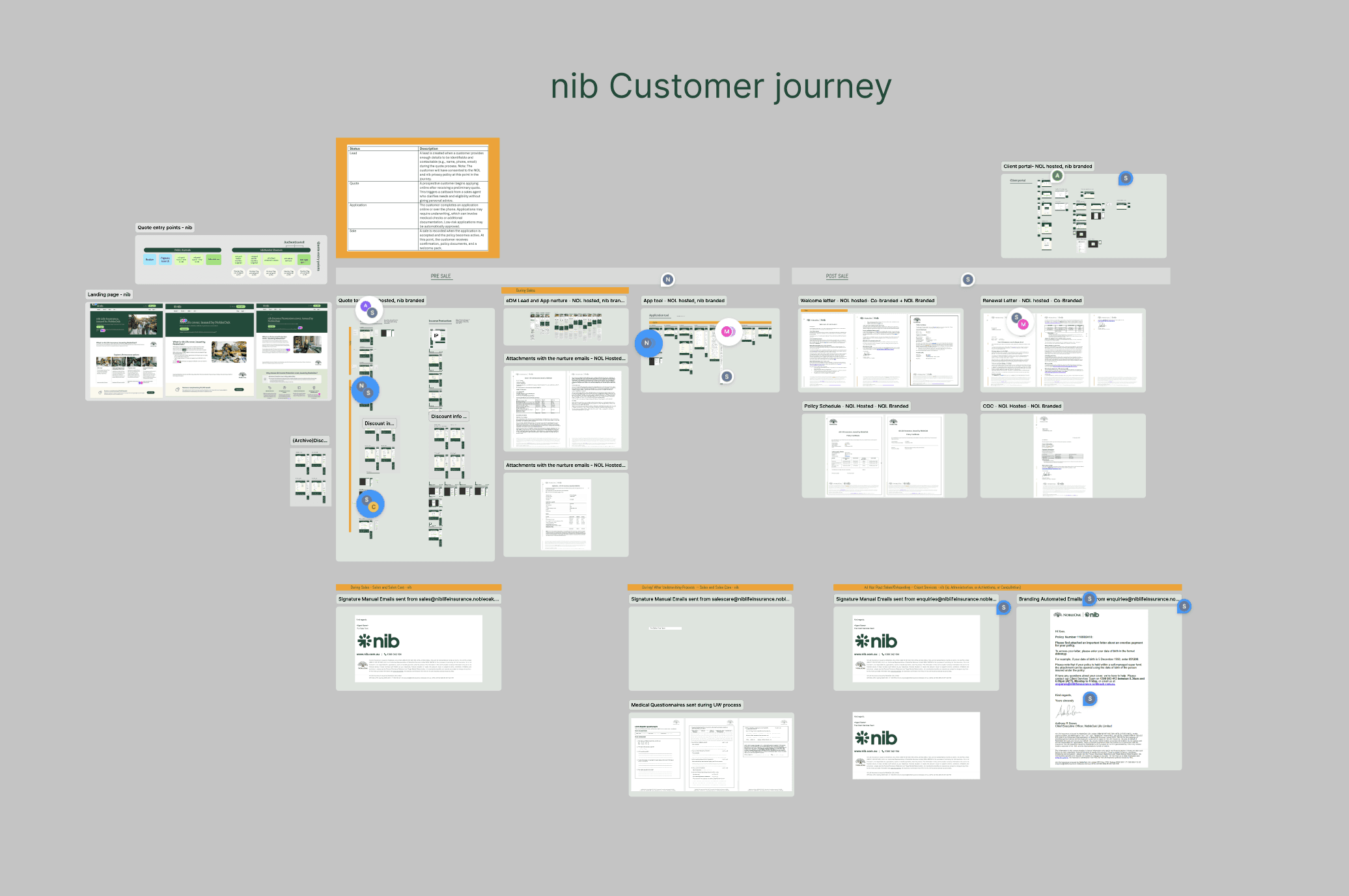Click the S comment pin at top-right of Client portal frame
Screen dimensions: 1349x896
[x=1125, y=178]
